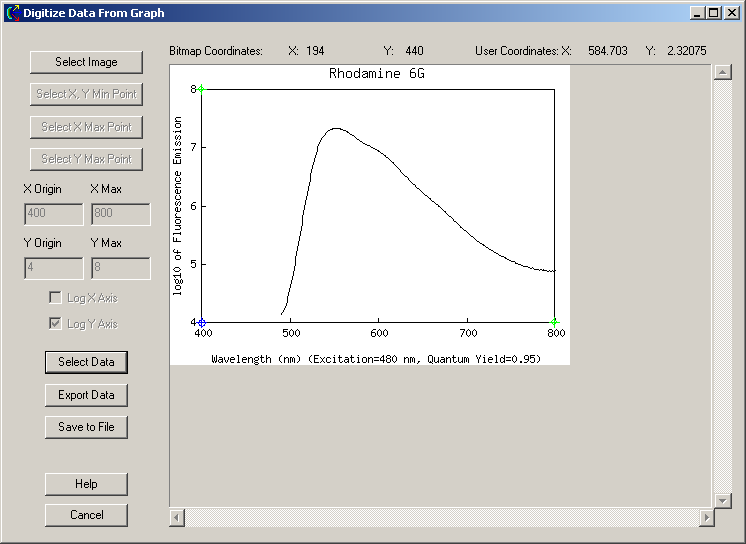
Task: Click the X Origin input field
Action: tap(53, 215)
